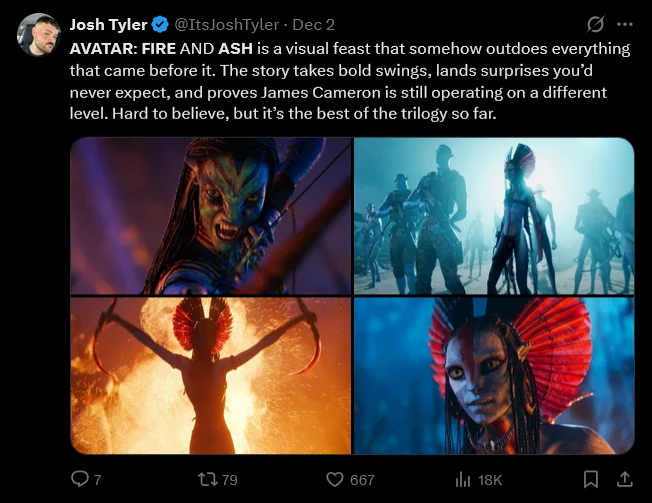
Task: Click the blue verified badge
Action: pyautogui.click(x=158, y=24)
